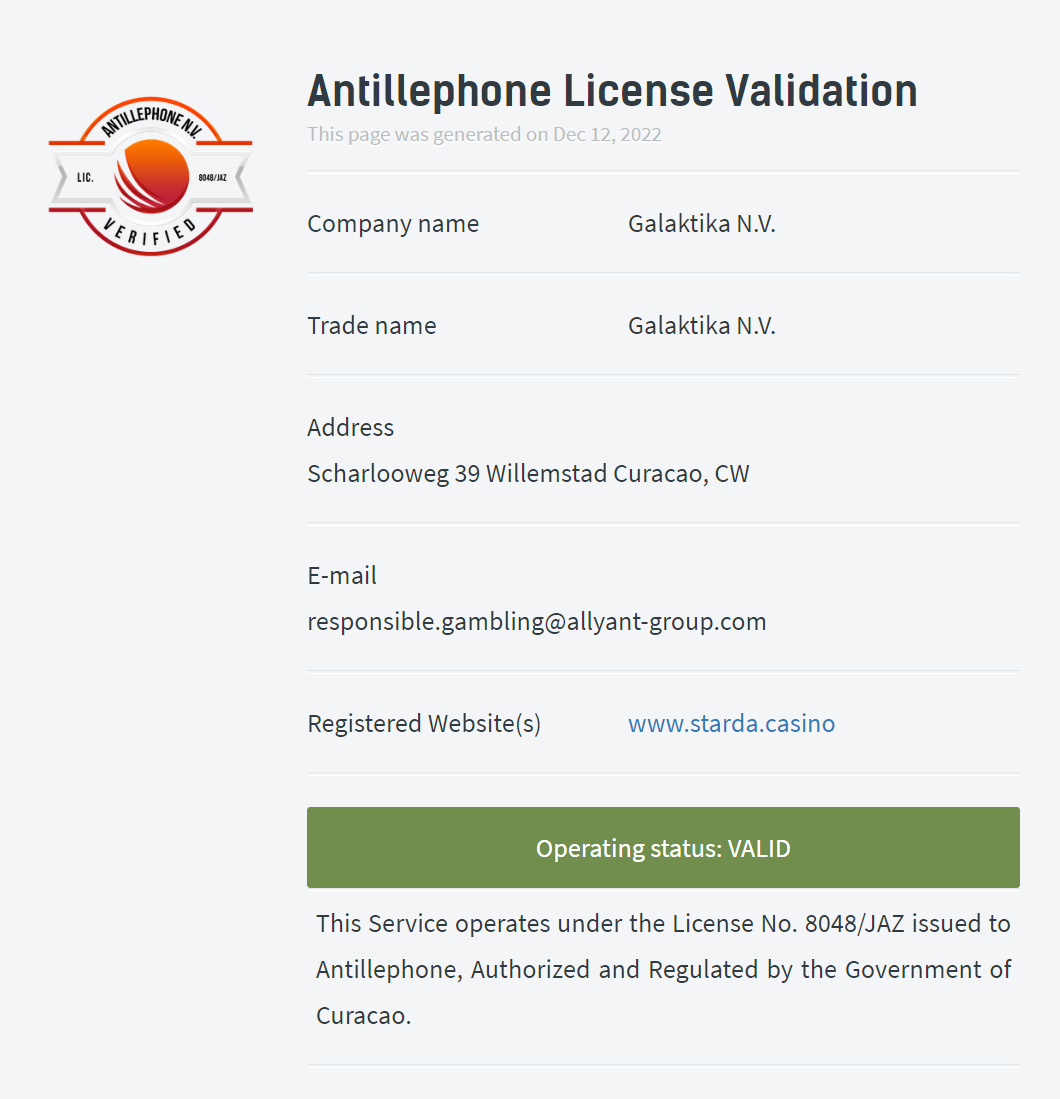Click the License No. 8048/JAZ paragraph
The height and width of the screenshot is (1099, 1060).
pyautogui.click(x=663, y=969)
